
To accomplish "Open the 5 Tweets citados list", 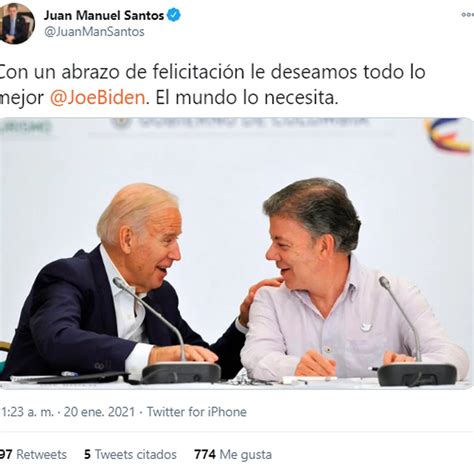I will point(130,455).
